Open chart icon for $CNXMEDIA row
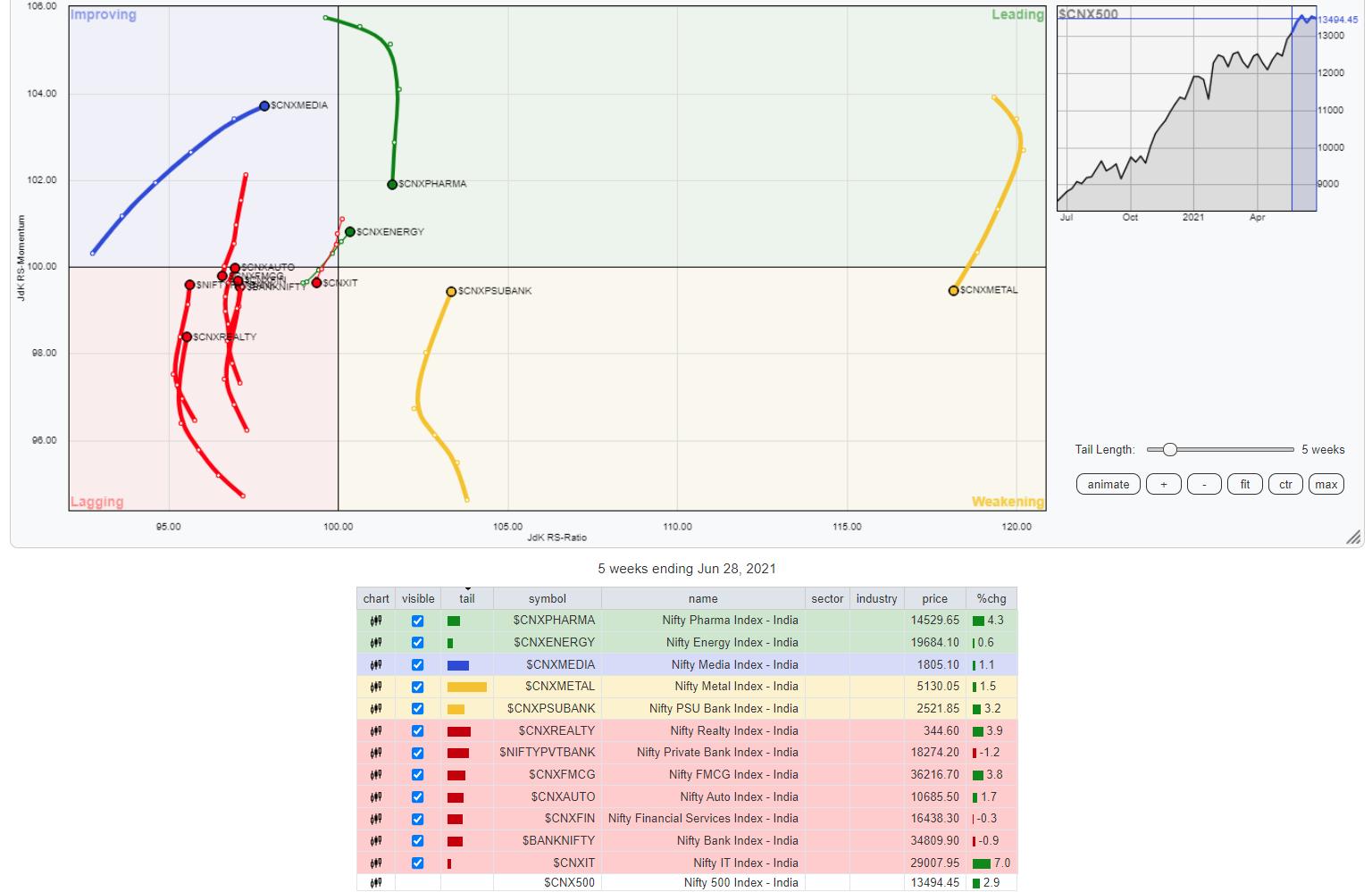 point(376,665)
